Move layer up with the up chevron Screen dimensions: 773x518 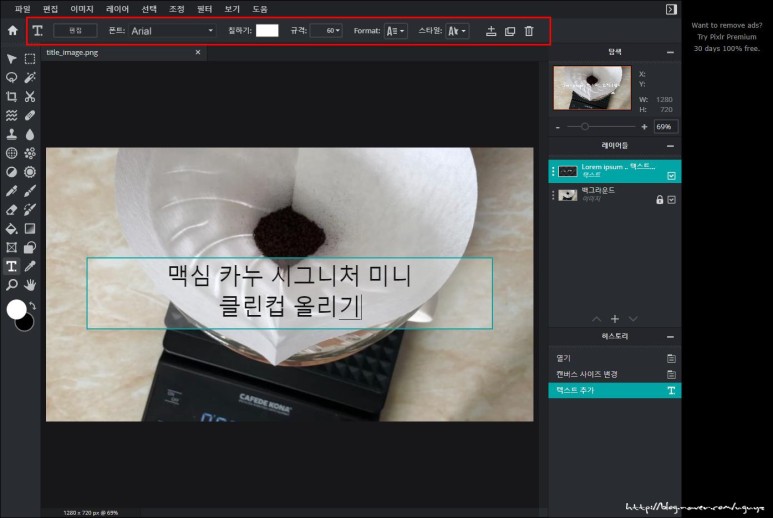(x=597, y=319)
